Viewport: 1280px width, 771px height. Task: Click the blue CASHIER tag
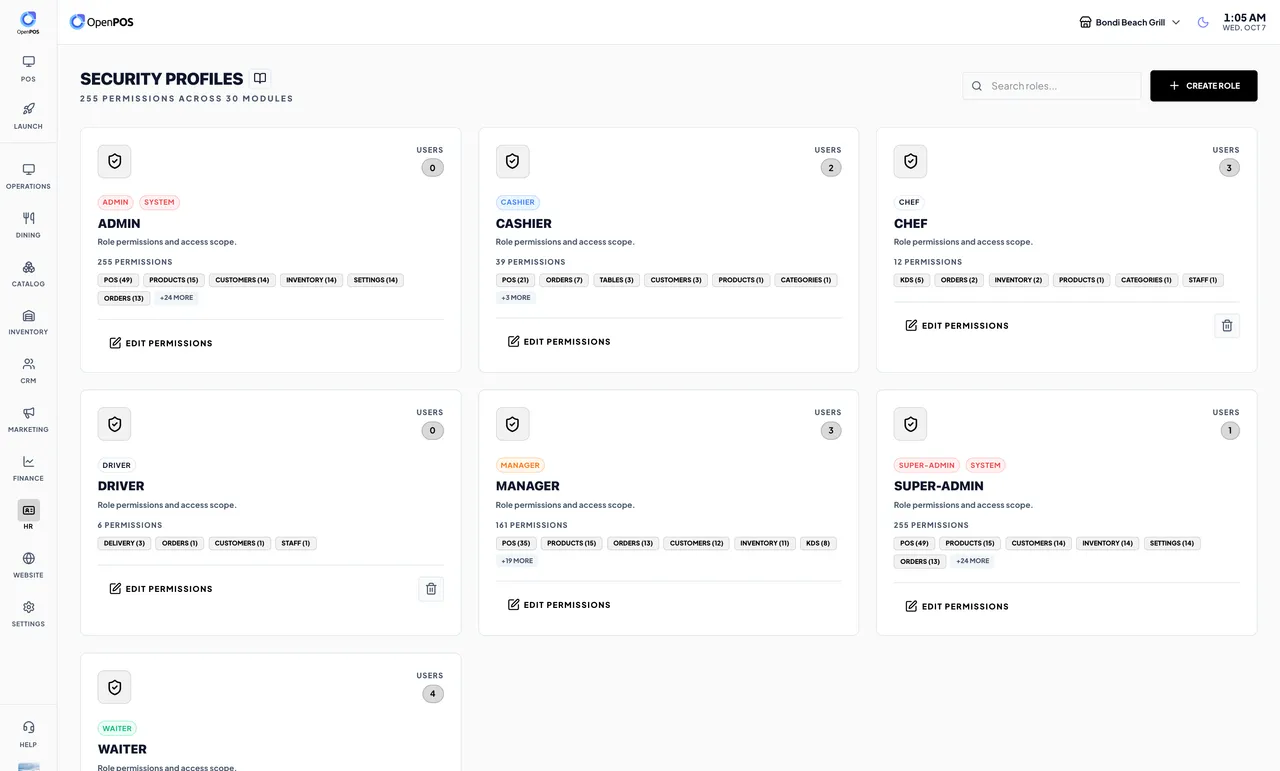click(518, 202)
